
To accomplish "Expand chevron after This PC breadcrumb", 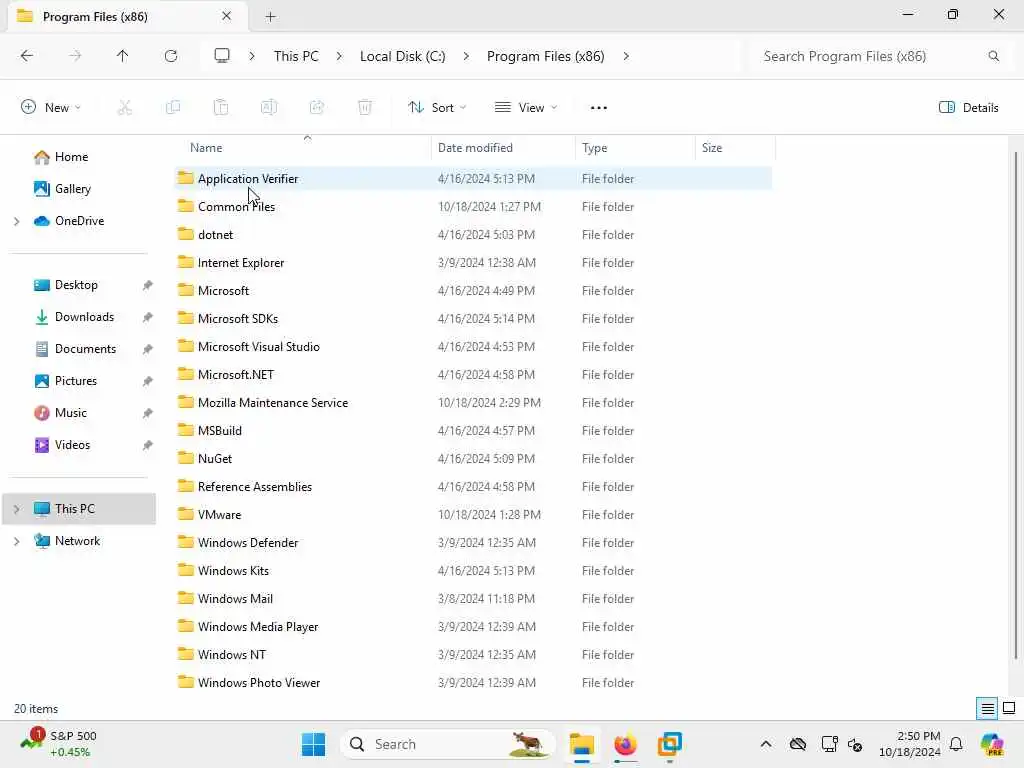I will (339, 56).
